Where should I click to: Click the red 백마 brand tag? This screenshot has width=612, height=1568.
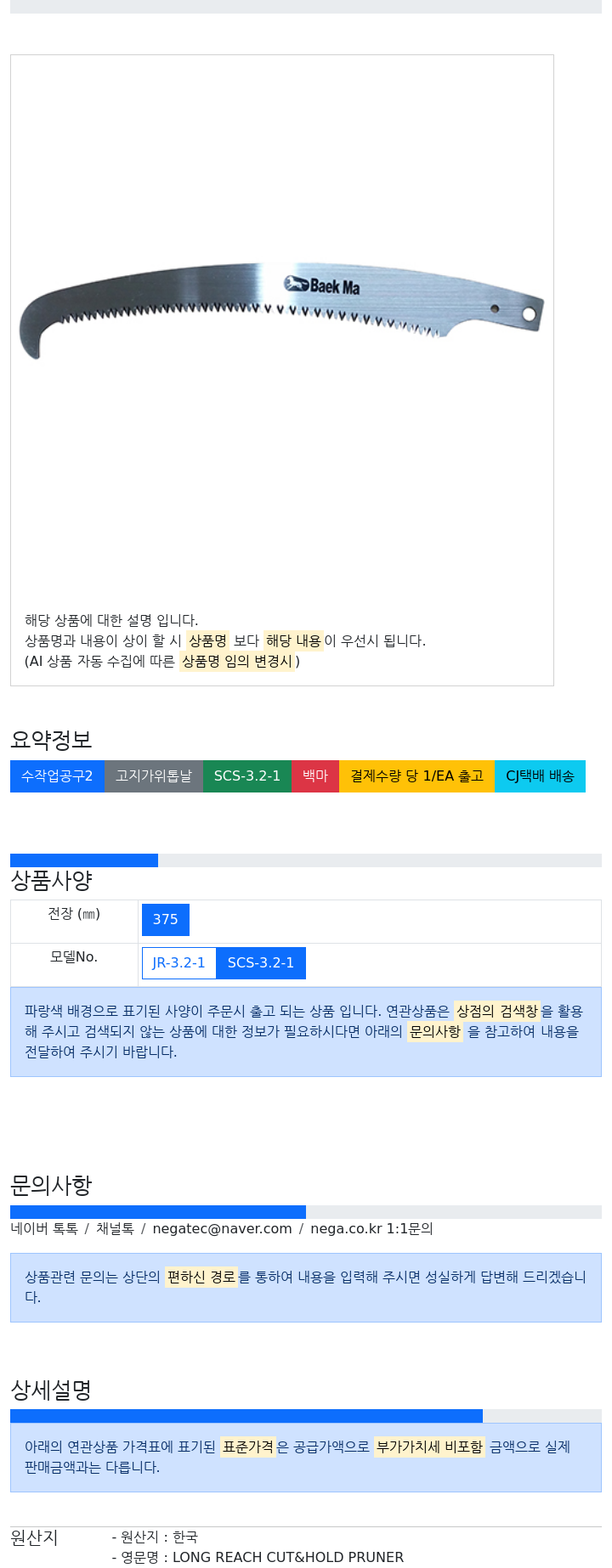[x=315, y=776]
